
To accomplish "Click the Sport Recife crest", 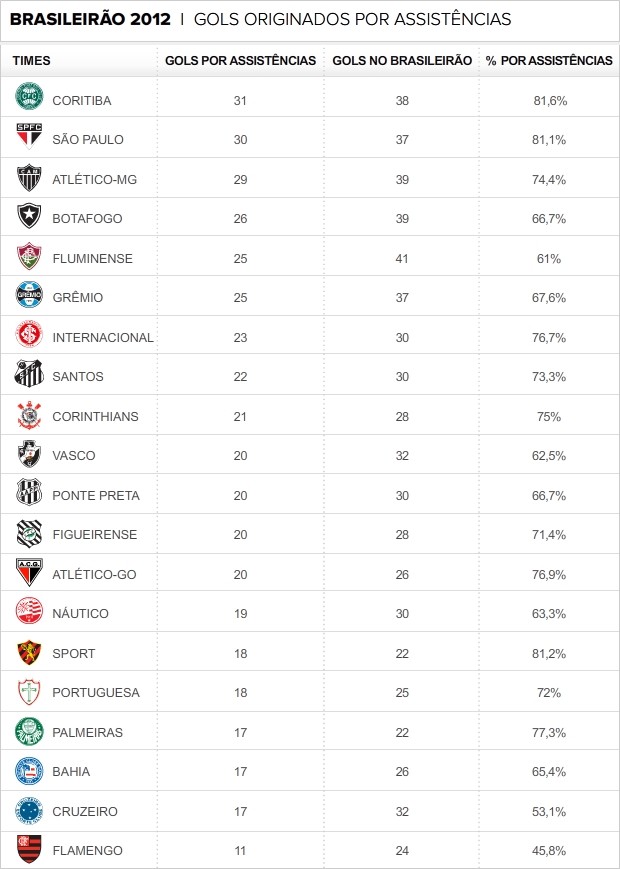I will coord(29,652).
